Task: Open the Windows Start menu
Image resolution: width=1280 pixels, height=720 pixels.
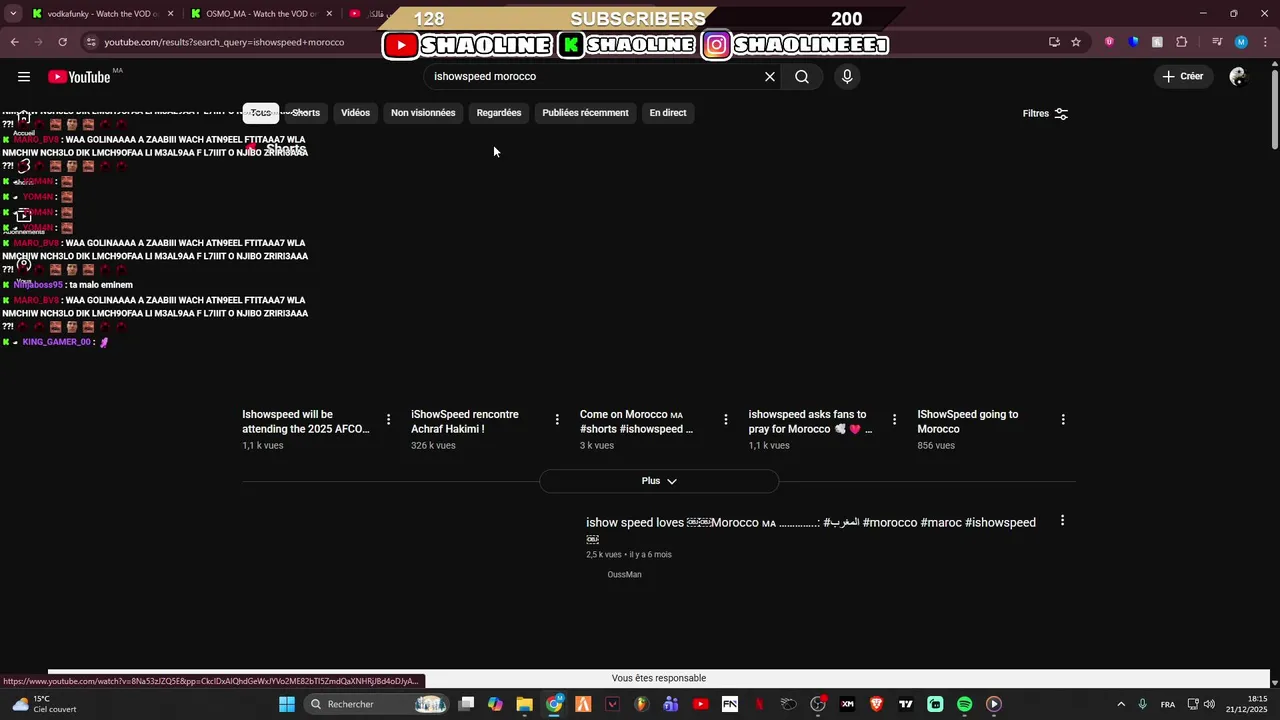Action: pyautogui.click(x=287, y=704)
